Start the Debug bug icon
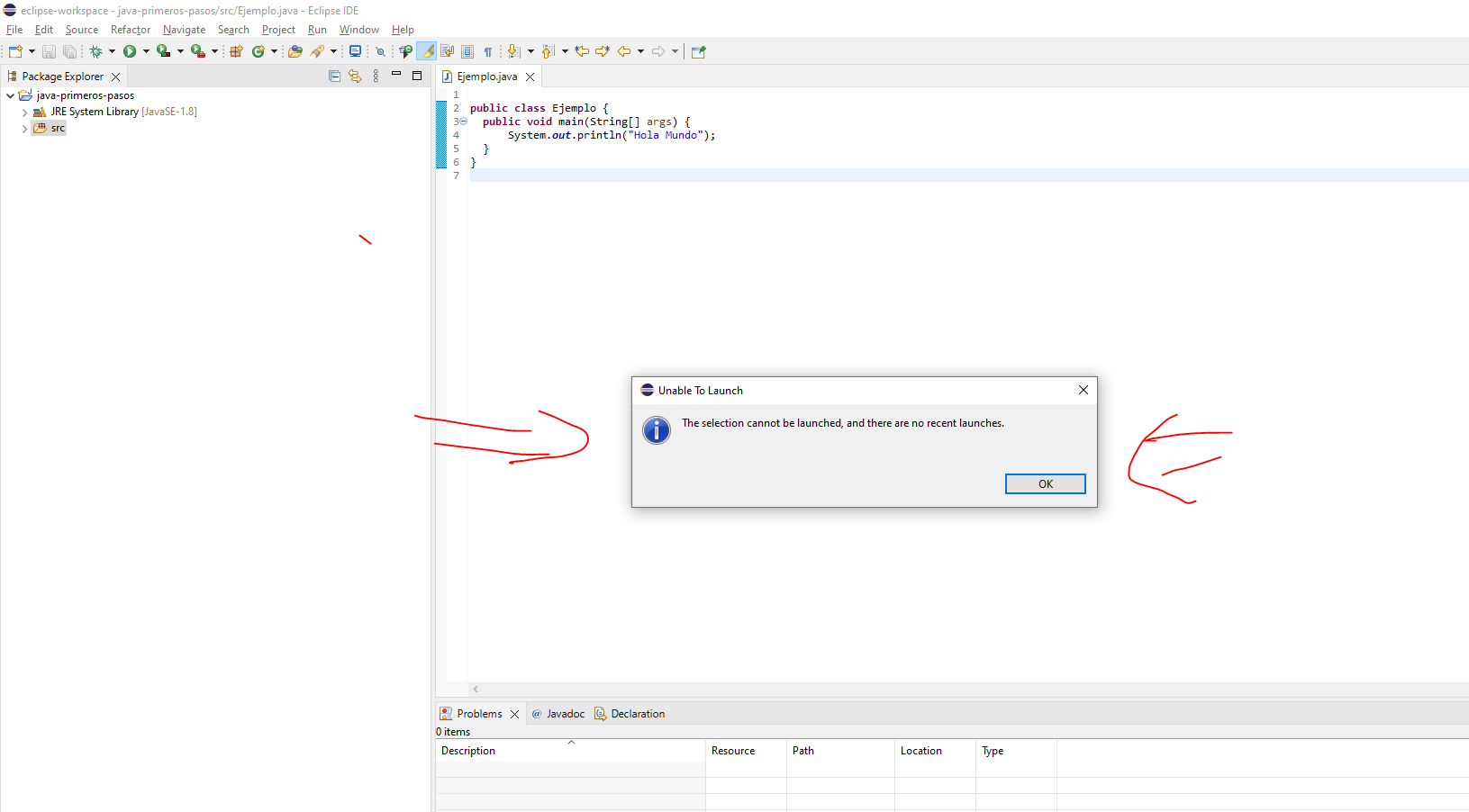 (95, 51)
